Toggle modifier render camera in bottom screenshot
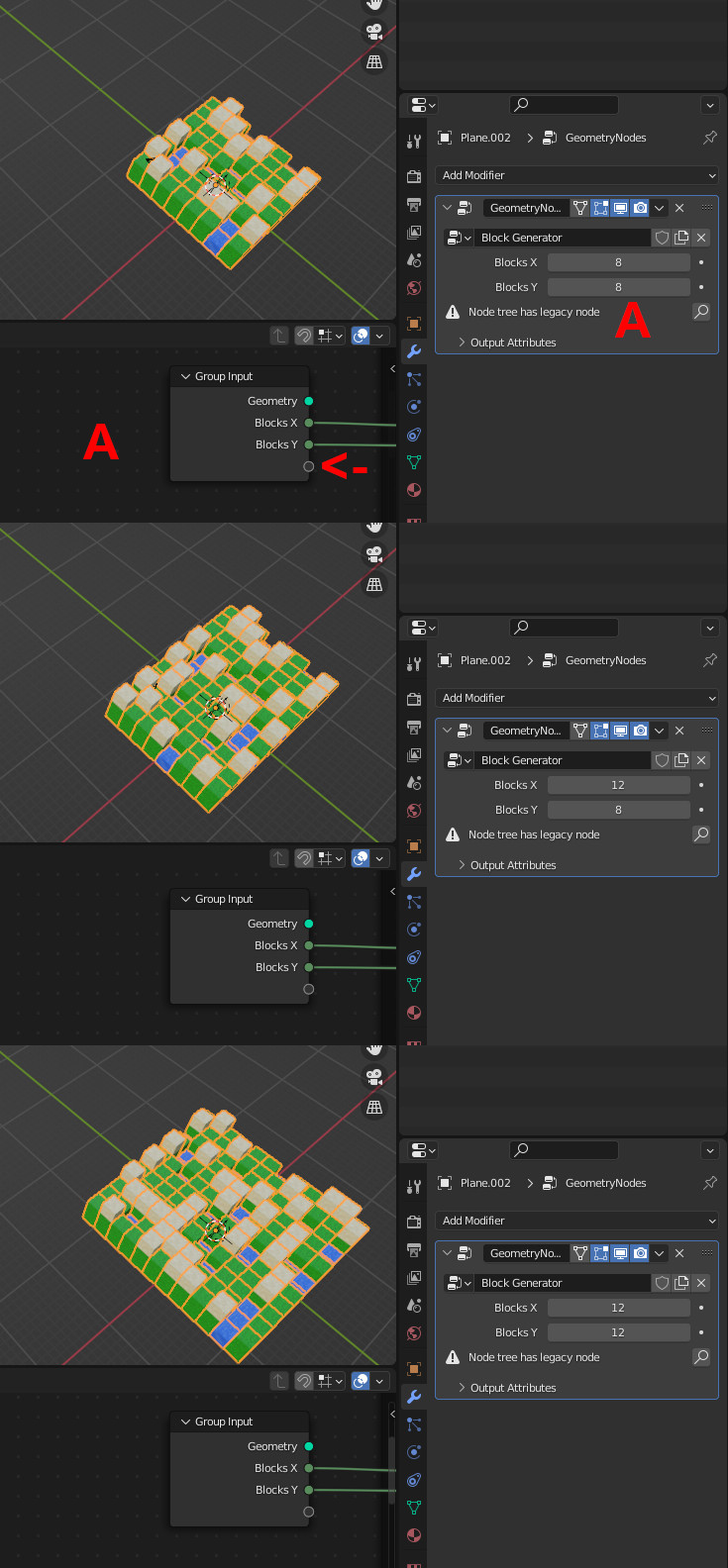Viewport: 728px width, 1568px height. [x=640, y=1253]
